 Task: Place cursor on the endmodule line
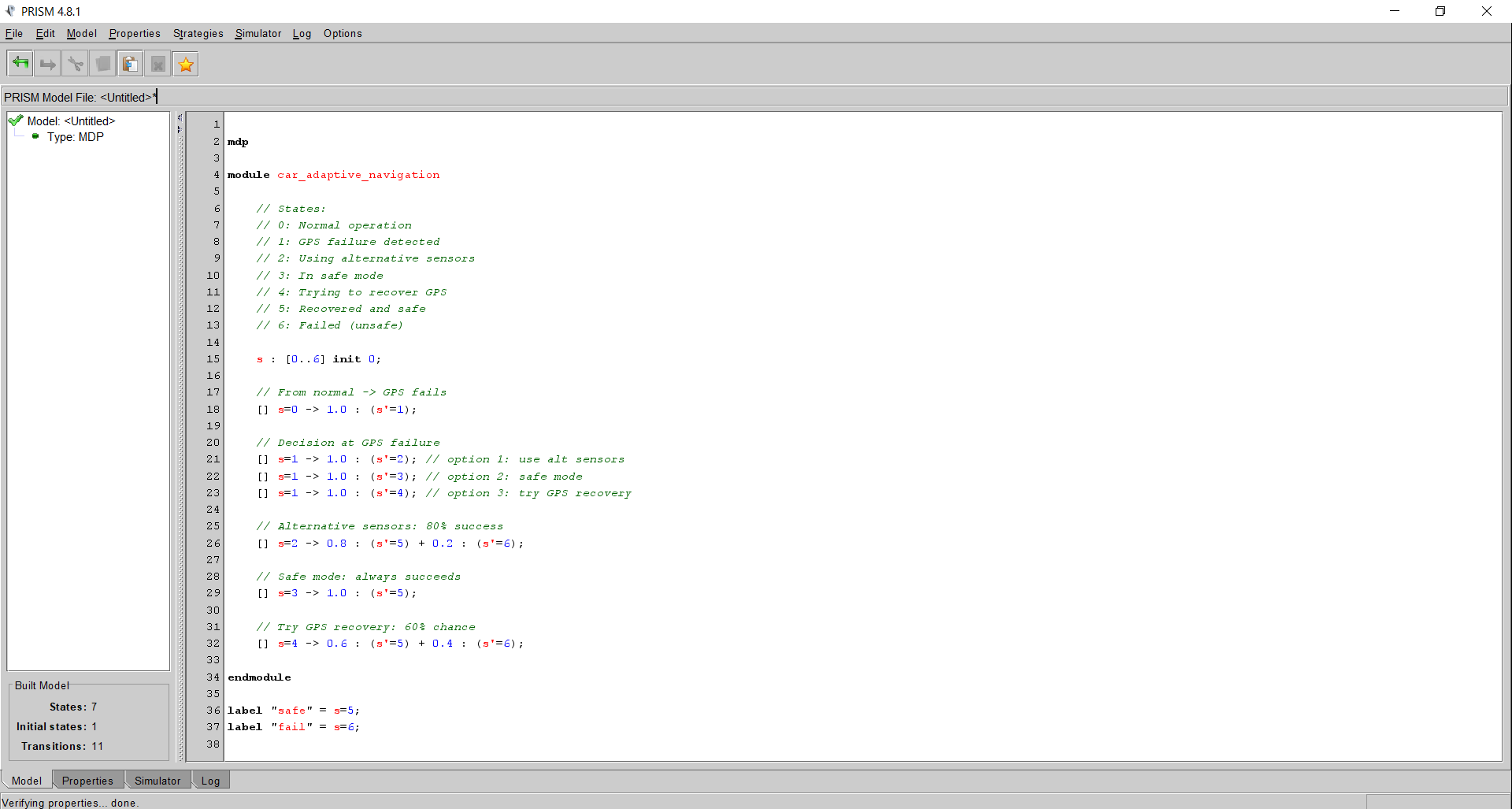click(x=260, y=677)
